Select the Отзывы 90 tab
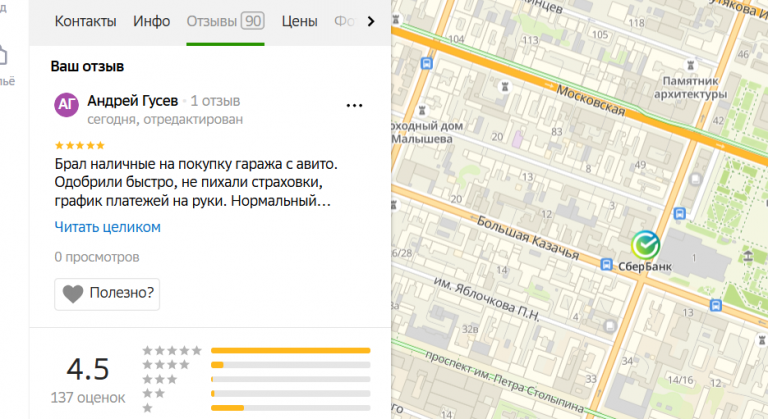This screenshot has width=768, height=419. 225,21
